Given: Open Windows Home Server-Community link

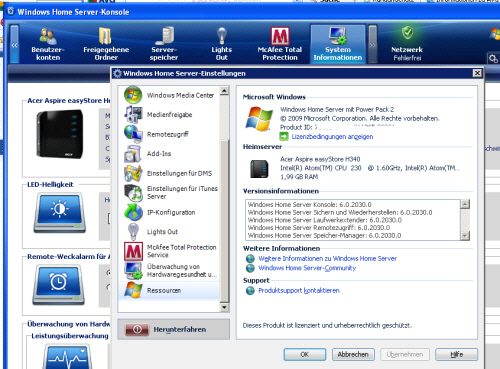Looking at the screenshot, I should click(307, 268).
